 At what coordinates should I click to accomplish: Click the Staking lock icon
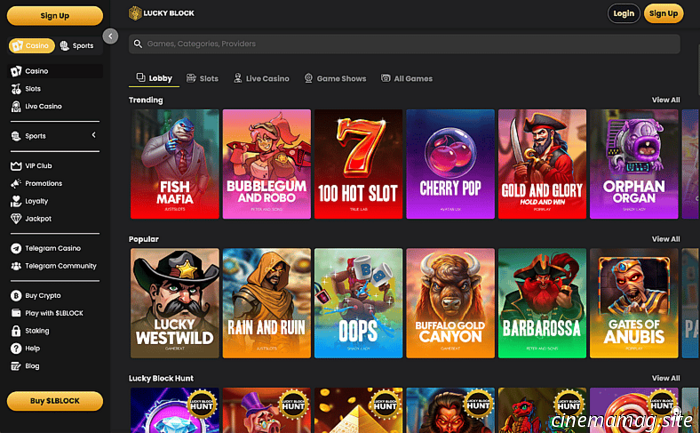pyautogui.click(x=16, y=330)
